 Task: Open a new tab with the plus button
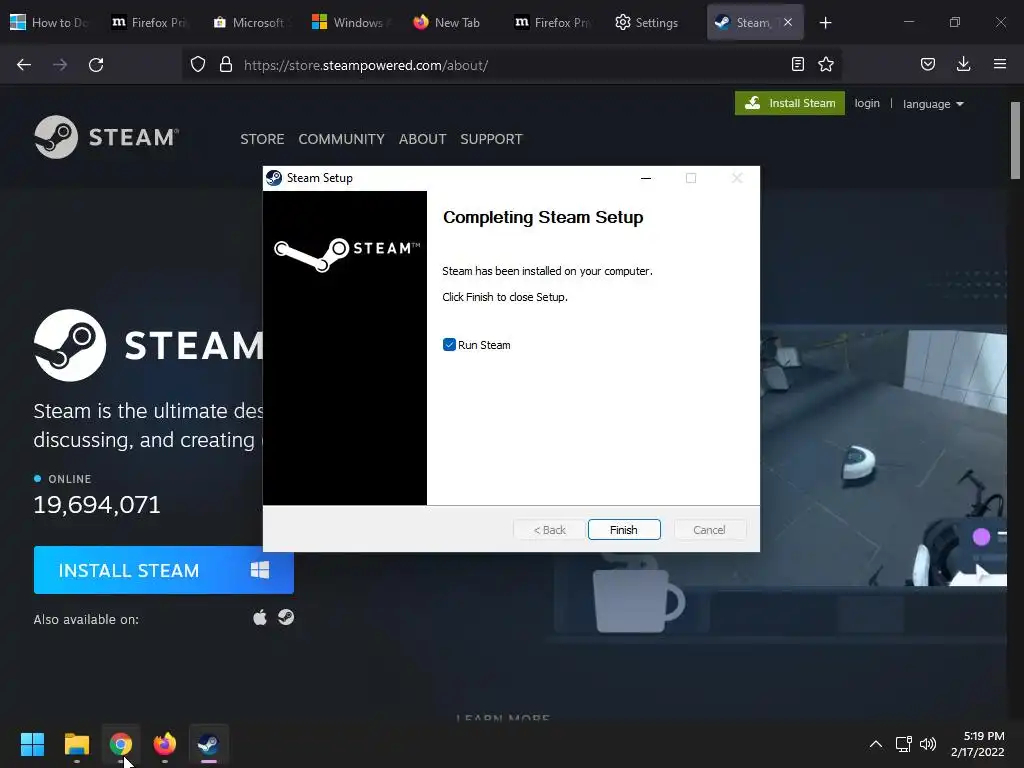[825, 23]
